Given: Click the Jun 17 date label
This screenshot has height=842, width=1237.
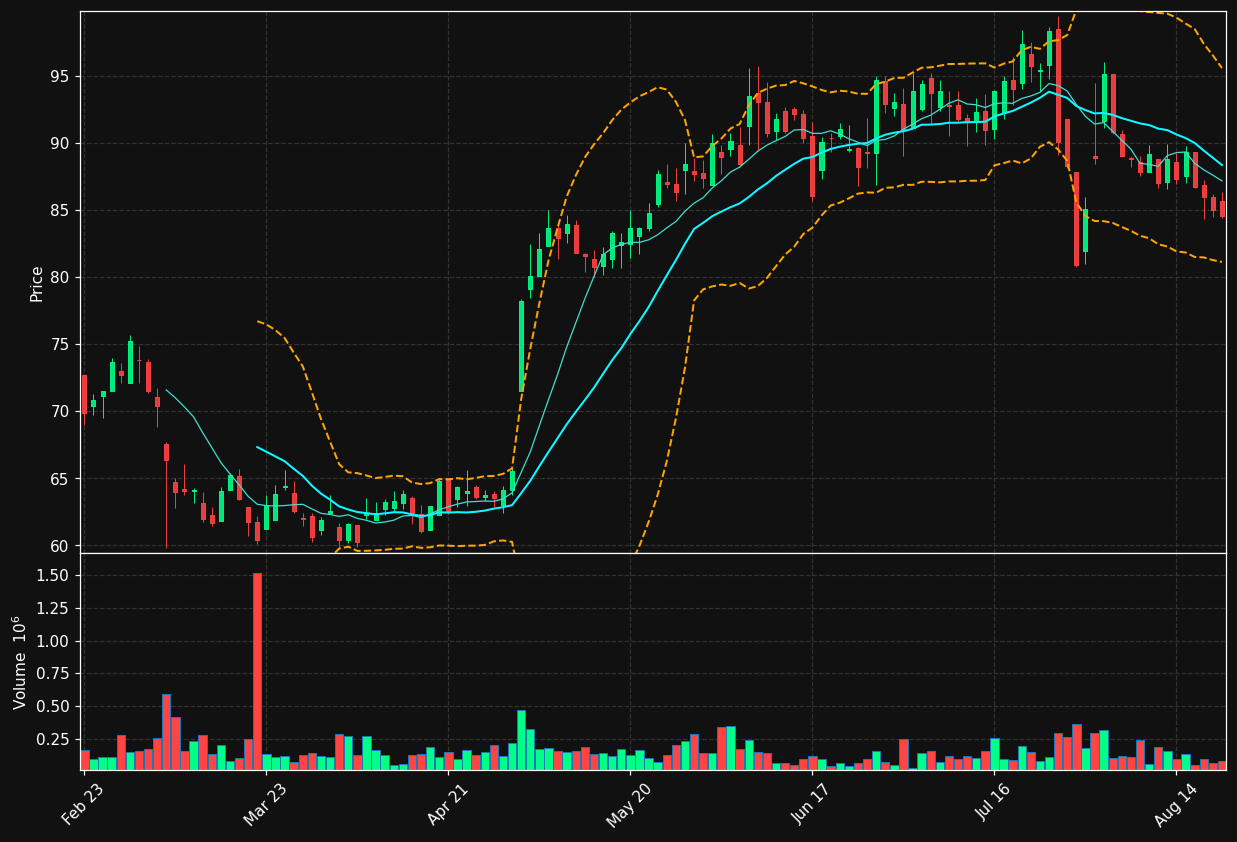Looking at the screenshot, I should tap(811, 804).
